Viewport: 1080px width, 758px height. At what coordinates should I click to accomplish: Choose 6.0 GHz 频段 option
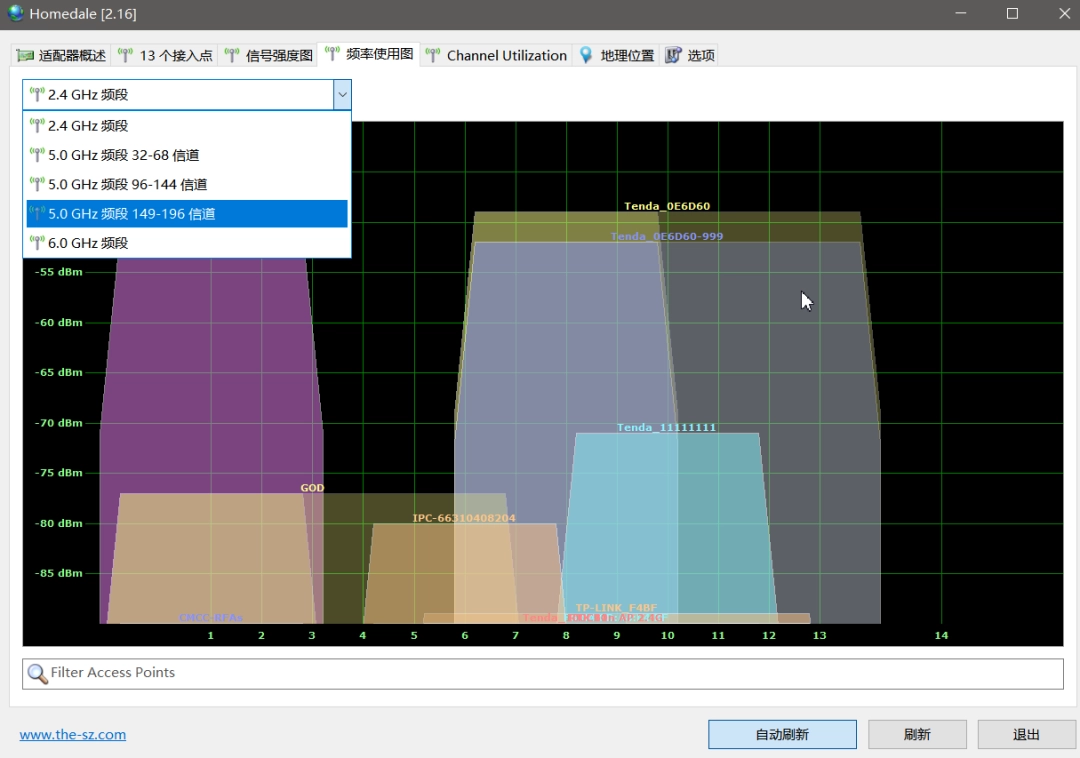(187, 243)
